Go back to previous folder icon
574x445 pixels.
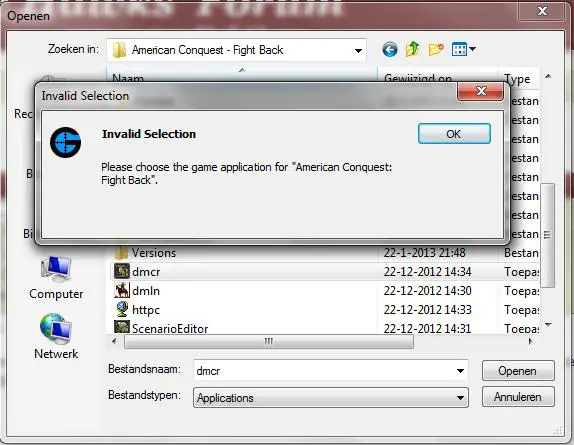(x=390, y=49)
